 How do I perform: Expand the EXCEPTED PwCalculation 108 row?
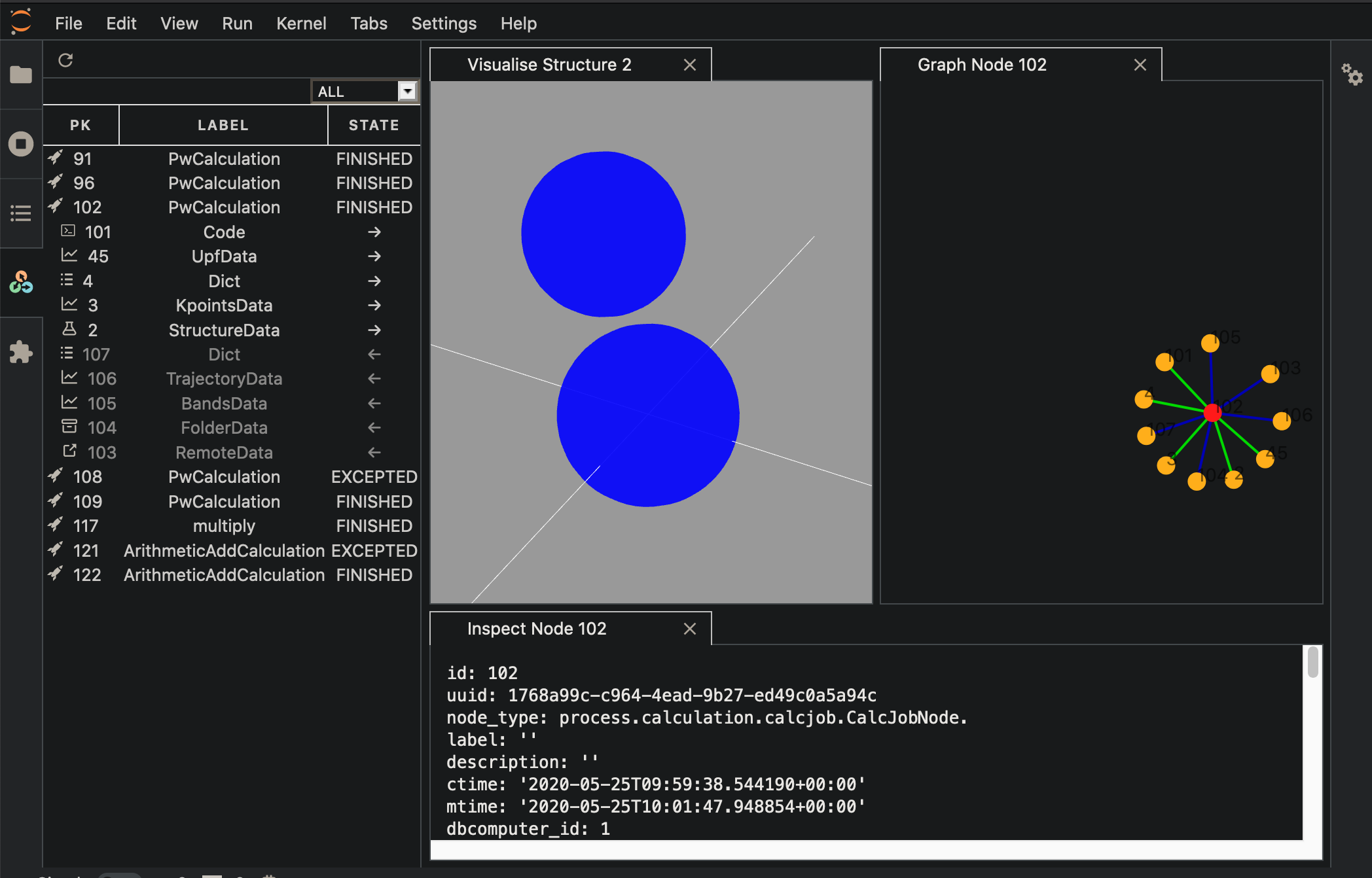click(x=224, y=477)
